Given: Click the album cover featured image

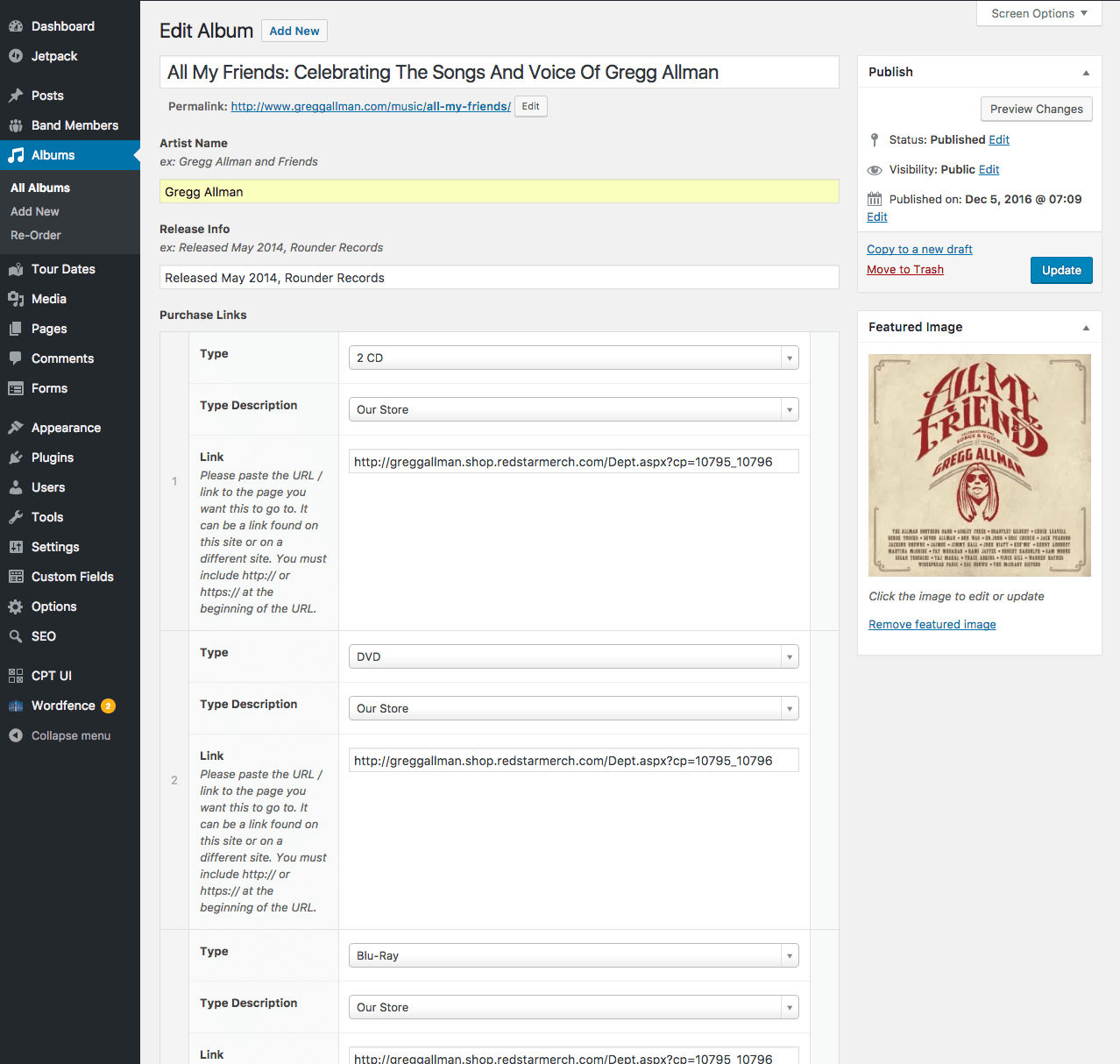Looking at the screenshot, I should point(980,465).
